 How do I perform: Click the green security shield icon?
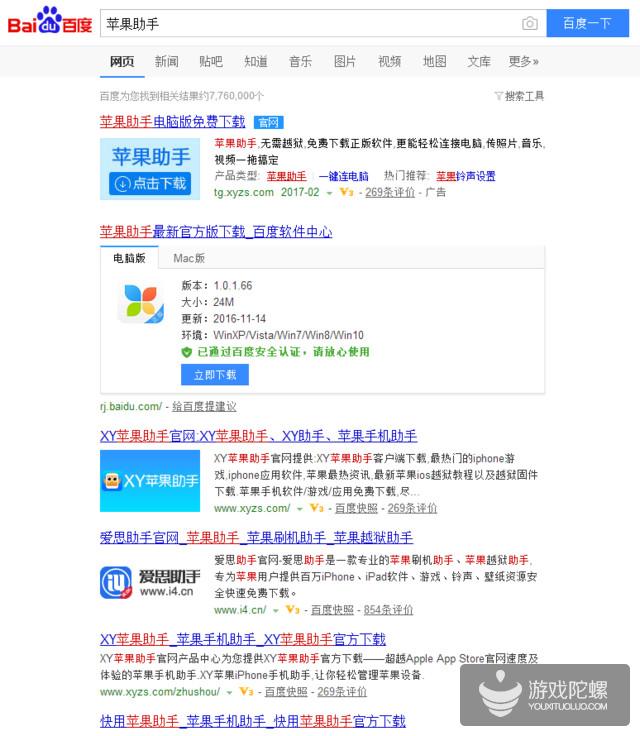click(x=187, y=352)
